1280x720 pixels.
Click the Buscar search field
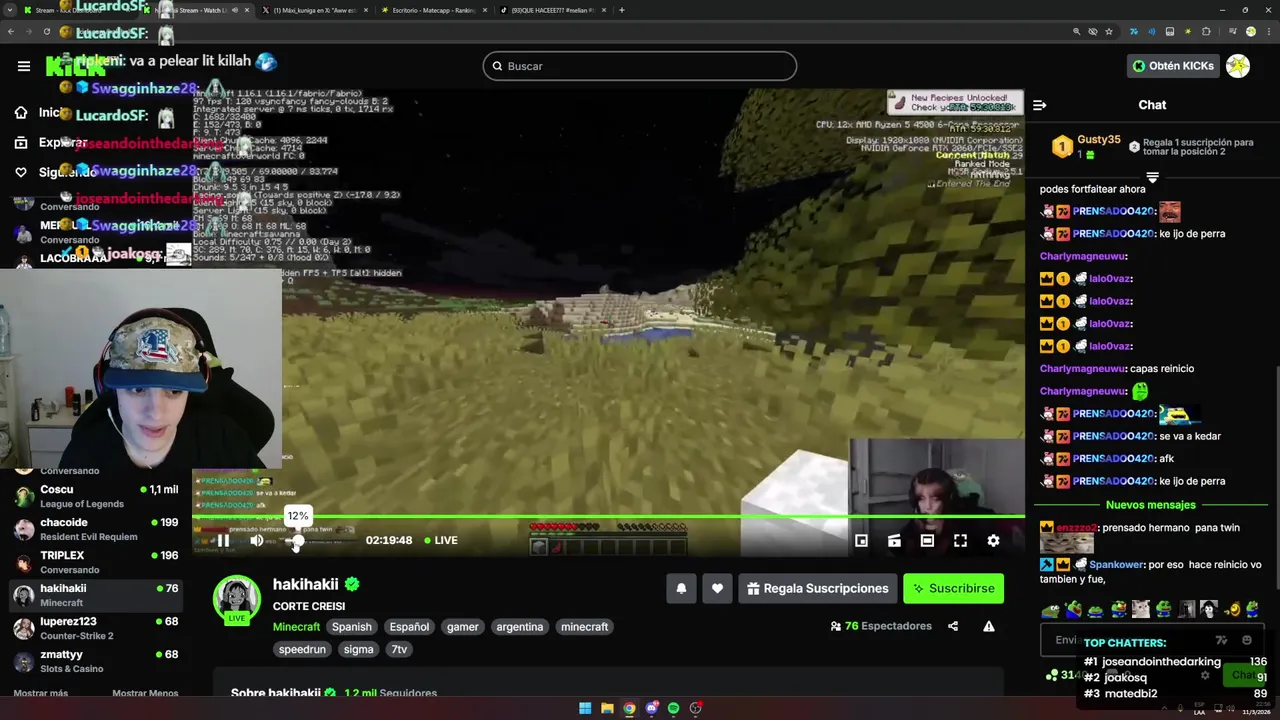pos(640,66)
